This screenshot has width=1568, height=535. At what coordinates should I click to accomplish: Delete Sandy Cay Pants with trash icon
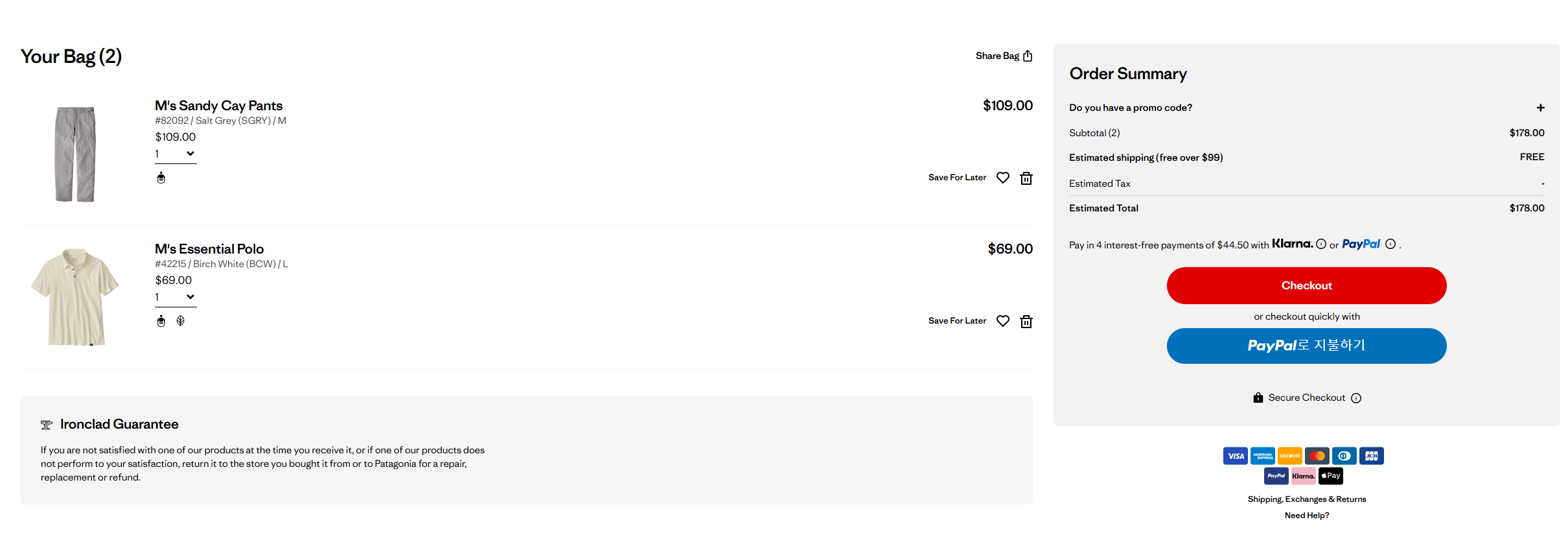pos(1026,178)
